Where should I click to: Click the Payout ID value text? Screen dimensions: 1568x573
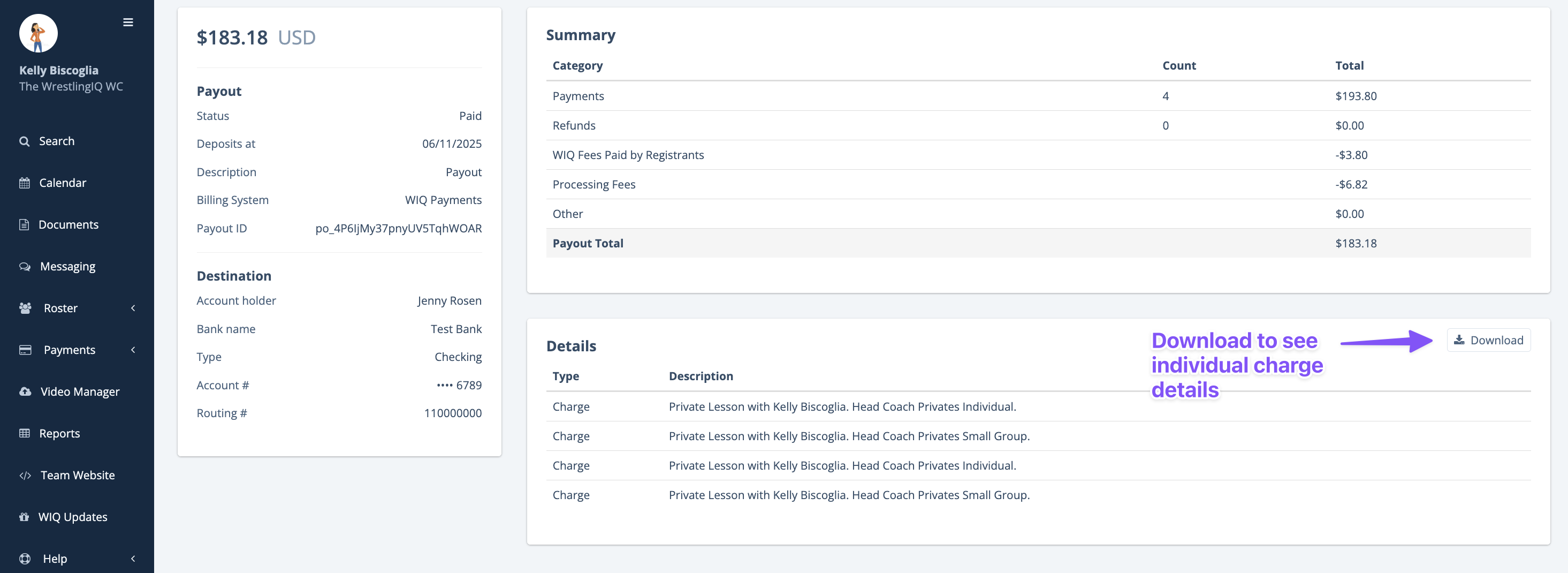tap(398, 228)
